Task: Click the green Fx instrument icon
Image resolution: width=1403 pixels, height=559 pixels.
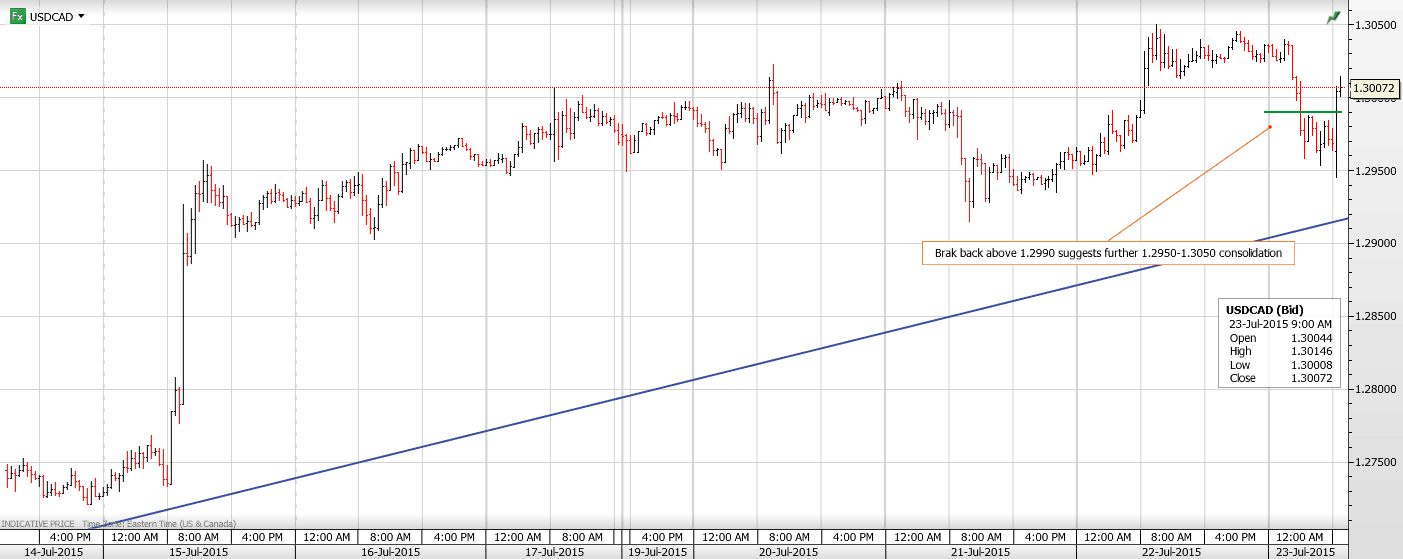Action: tap(17, 17)
